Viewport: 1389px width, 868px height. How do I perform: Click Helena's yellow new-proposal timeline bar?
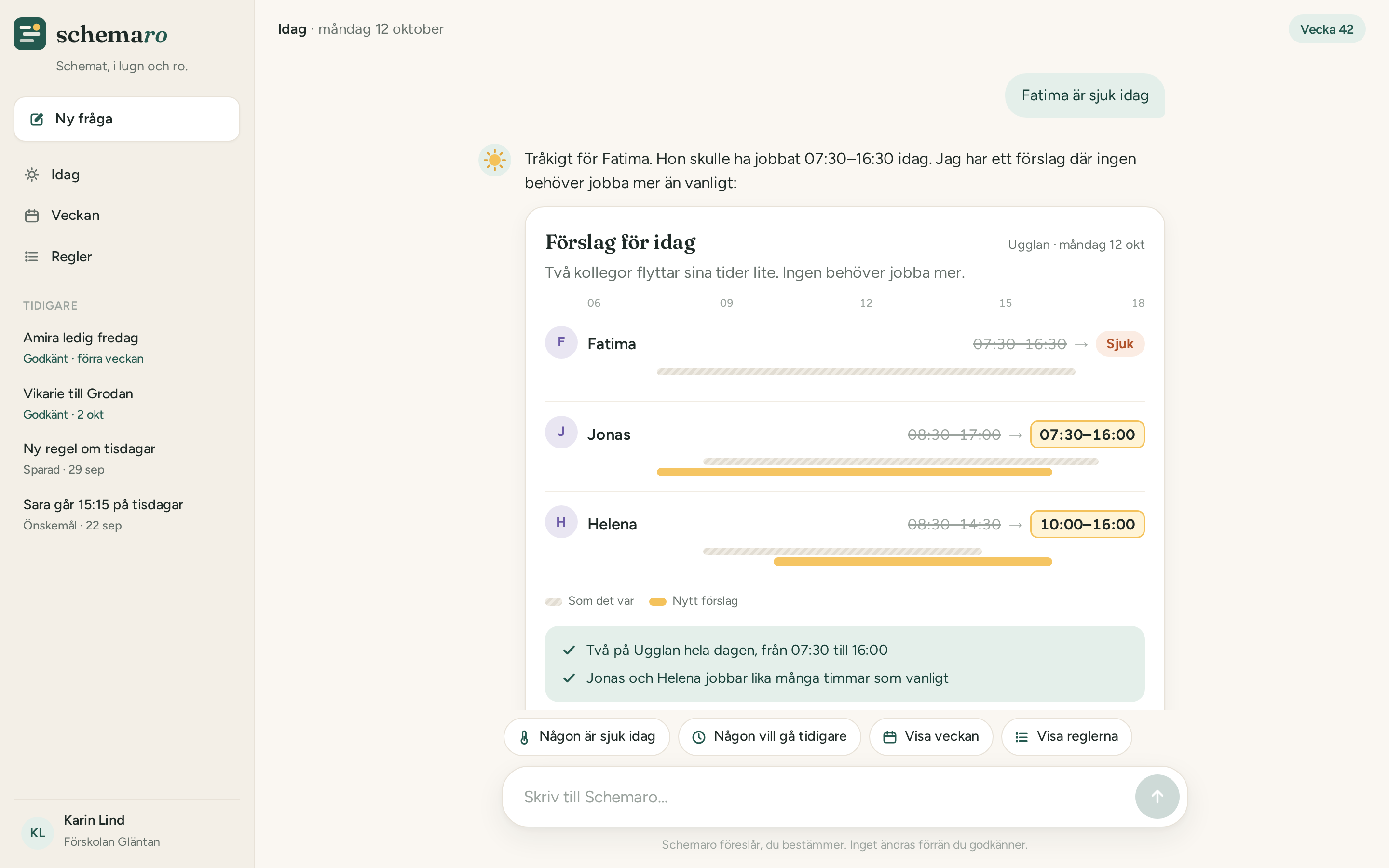(912, 561)
